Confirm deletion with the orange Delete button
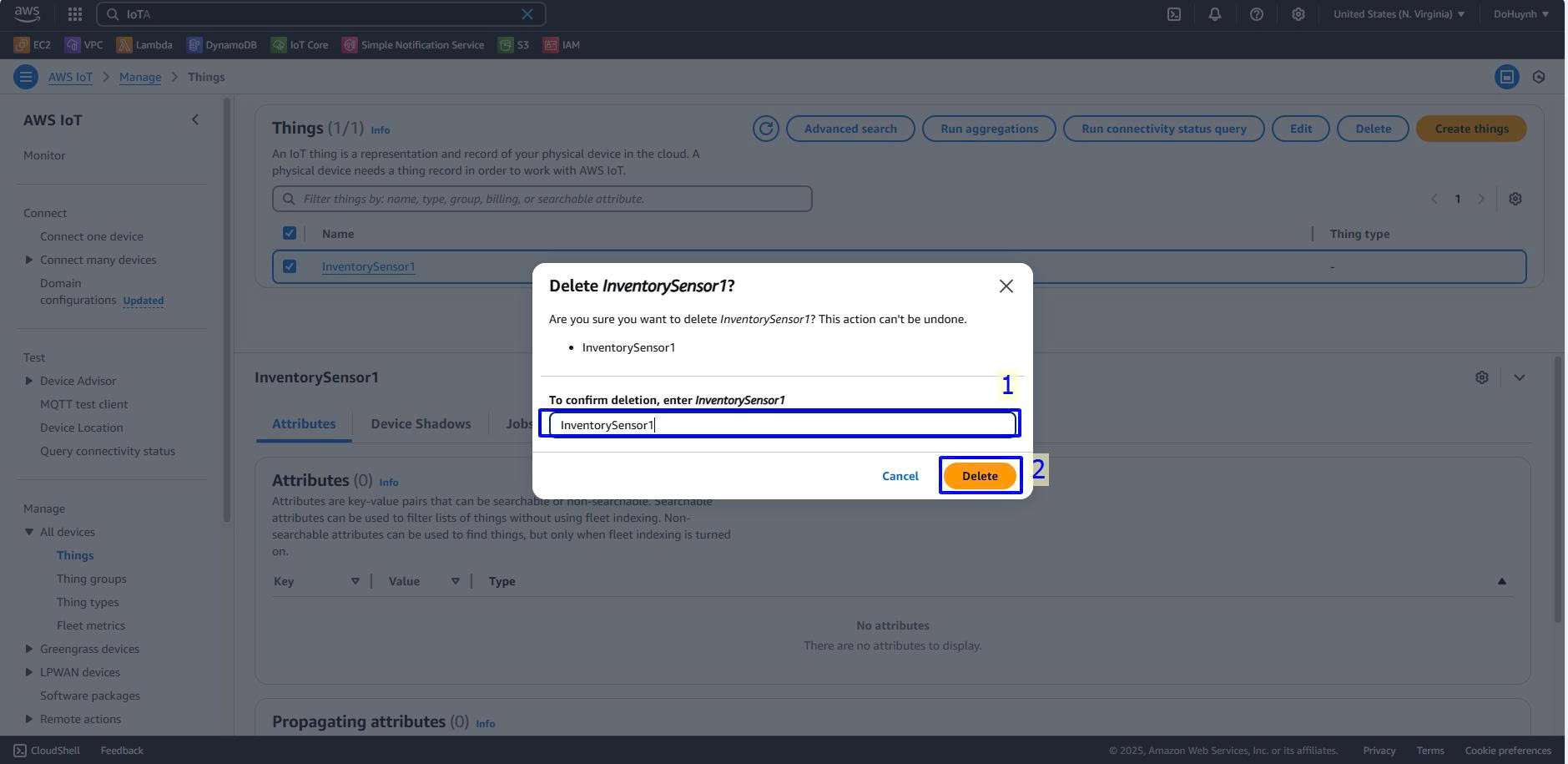The width and height of the screenshot is (1568, 764). click(979, 476)
